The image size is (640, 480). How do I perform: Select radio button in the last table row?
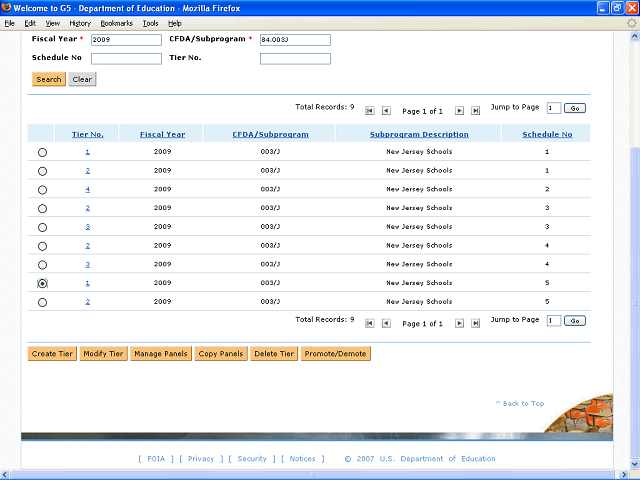pos(42,302)
